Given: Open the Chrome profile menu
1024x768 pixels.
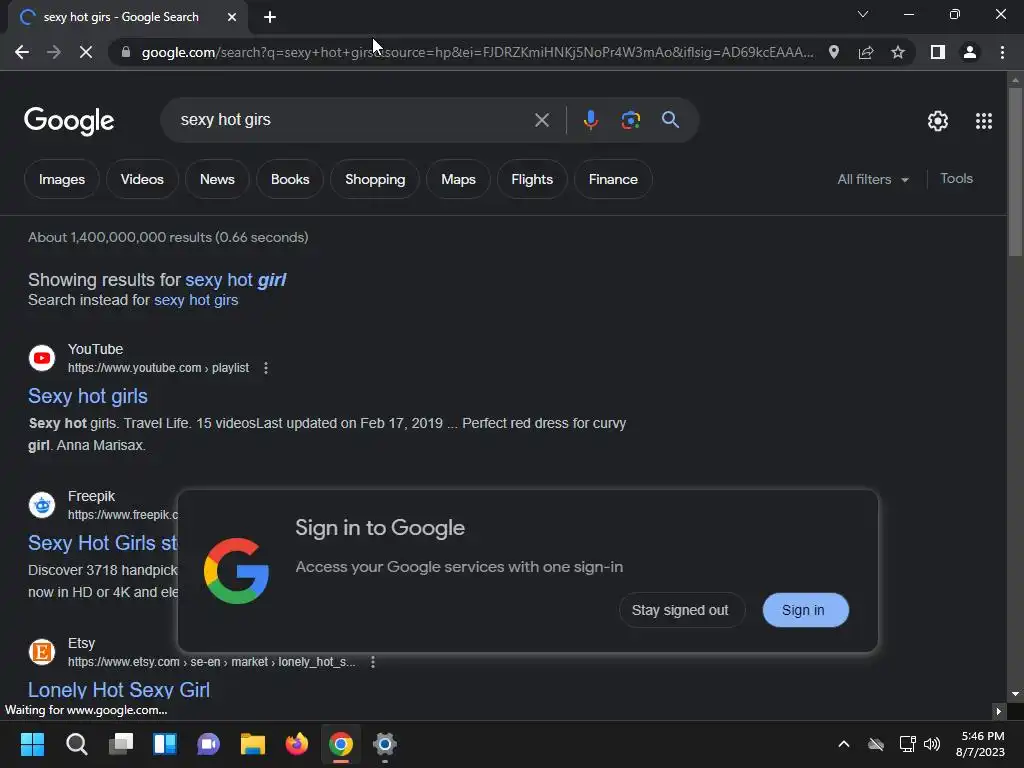Looking at the screenshot, I should click(x=970, y=52).
